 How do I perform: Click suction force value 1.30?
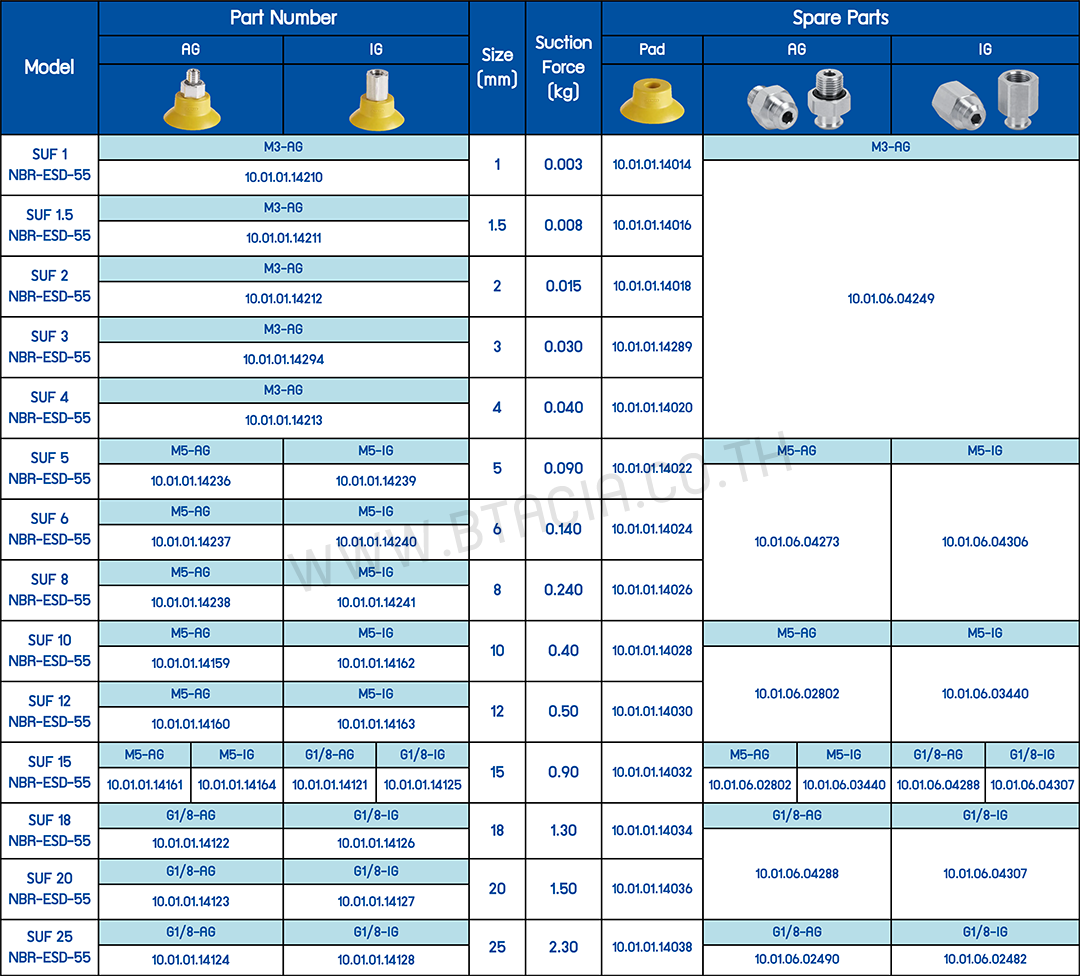point(563,830)
